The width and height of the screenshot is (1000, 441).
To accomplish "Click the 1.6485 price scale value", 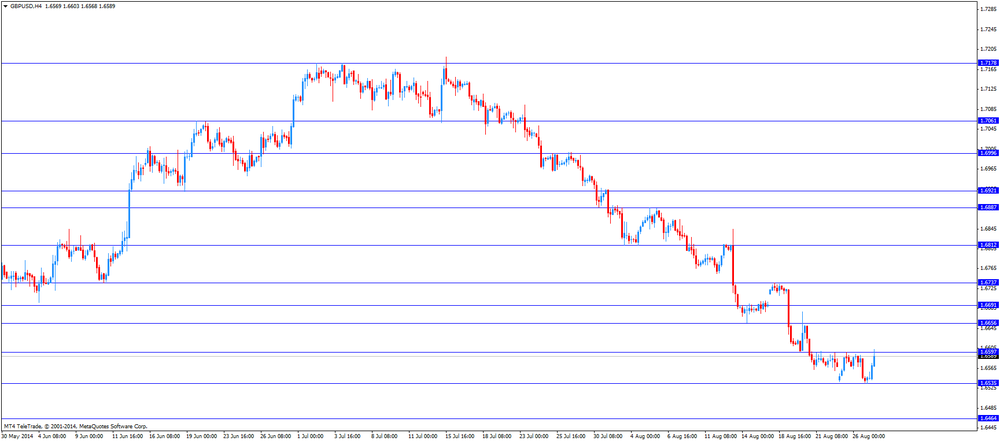I will pos(989,408).
